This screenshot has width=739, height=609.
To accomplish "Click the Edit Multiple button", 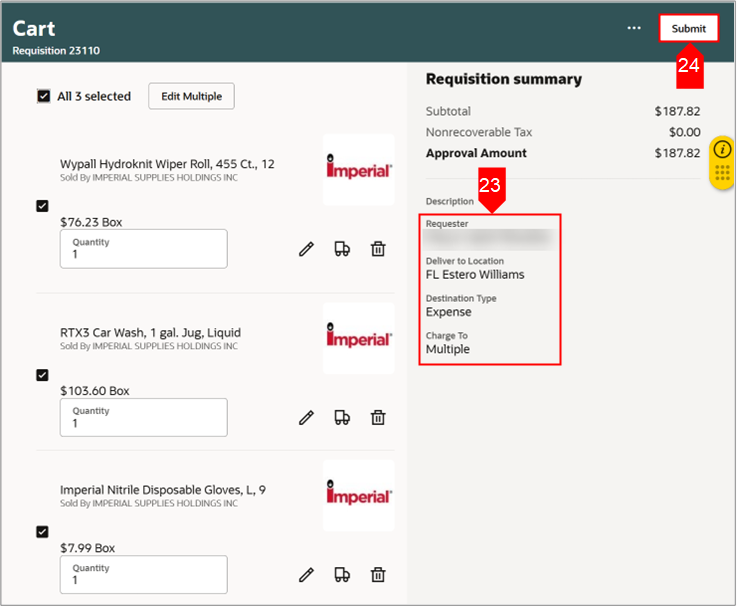I will point(192,97).
